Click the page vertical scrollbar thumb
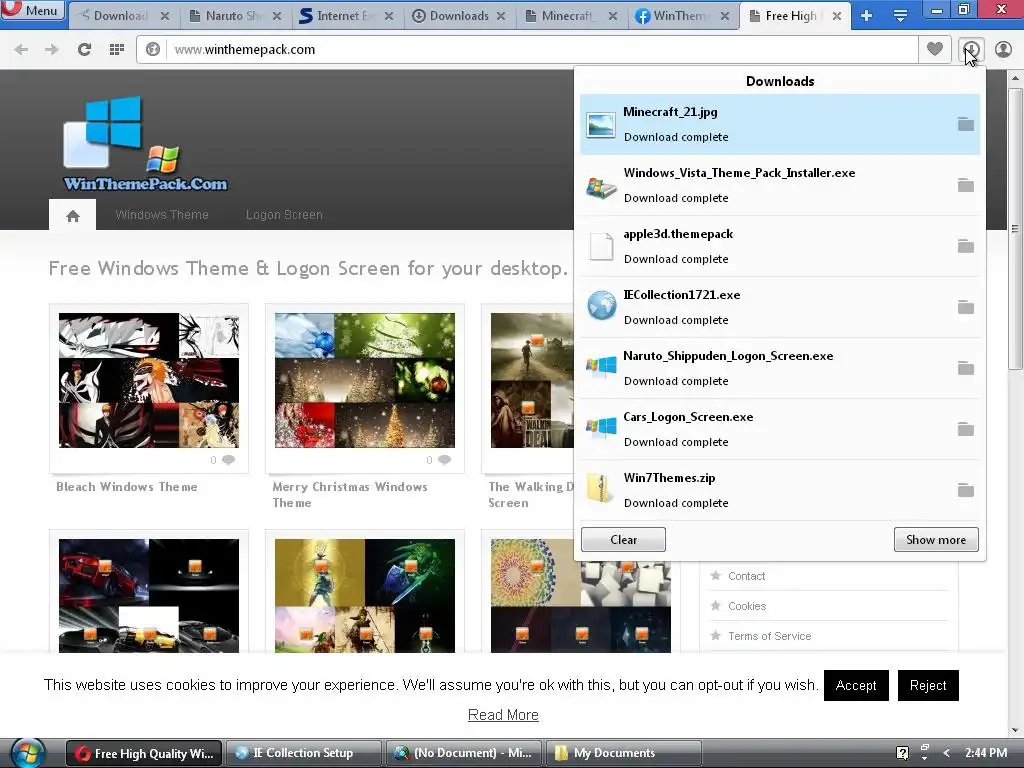Screen dimensions: 1024x768 point(1015,229)
